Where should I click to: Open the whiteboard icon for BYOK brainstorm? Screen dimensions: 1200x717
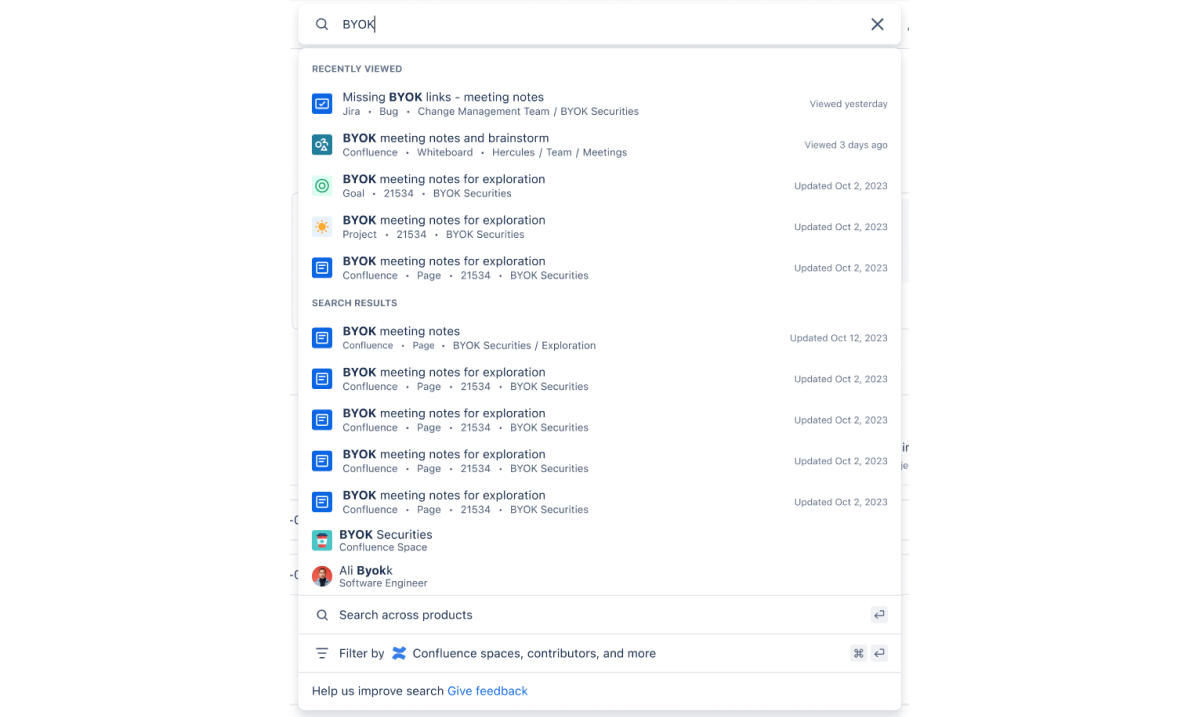point(322,145)
